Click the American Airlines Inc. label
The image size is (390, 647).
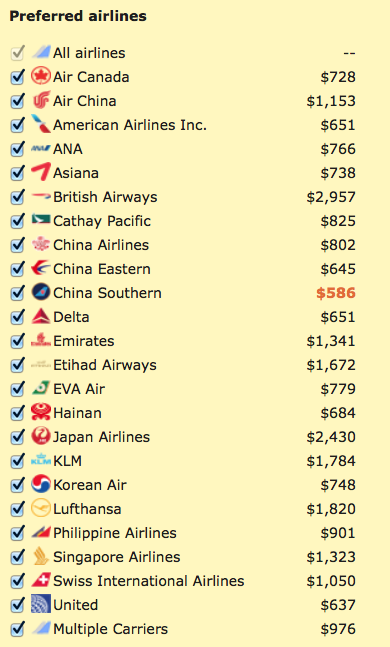click(x=130, y=125)
